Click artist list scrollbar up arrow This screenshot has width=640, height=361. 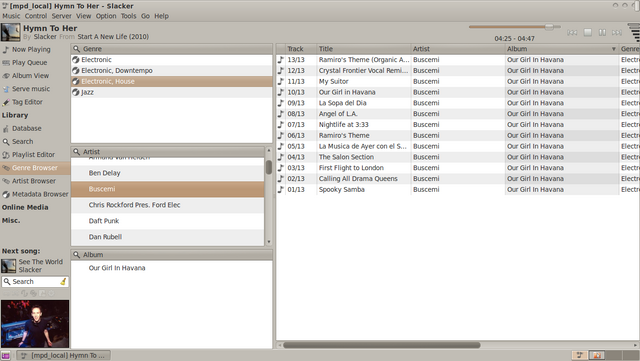(x=269, y=150)
